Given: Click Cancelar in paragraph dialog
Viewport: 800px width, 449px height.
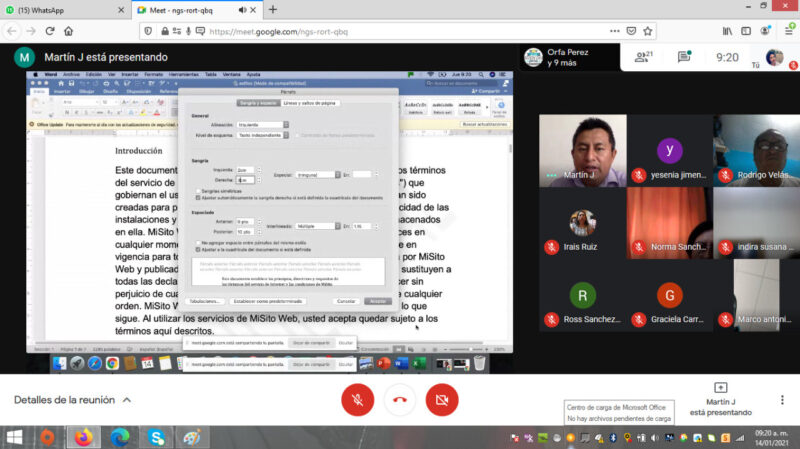Looking at the screenshot, I should coord(346,301).
